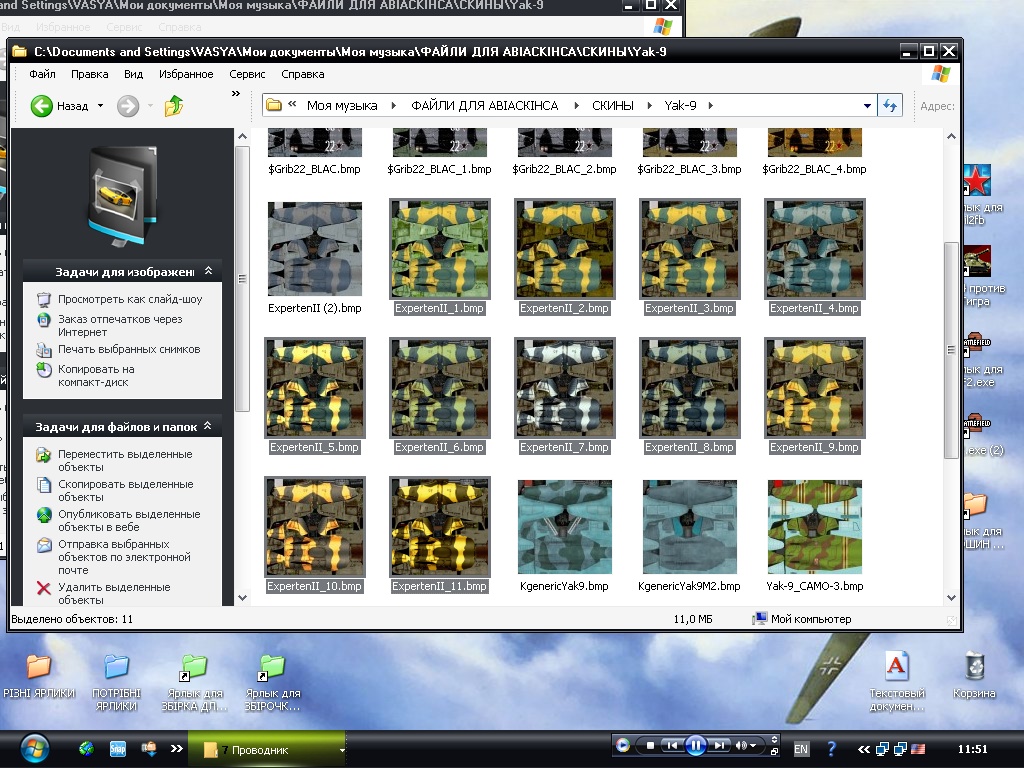Open the Windows Start orb
The image size is (1024, 768).
[35, 749]
